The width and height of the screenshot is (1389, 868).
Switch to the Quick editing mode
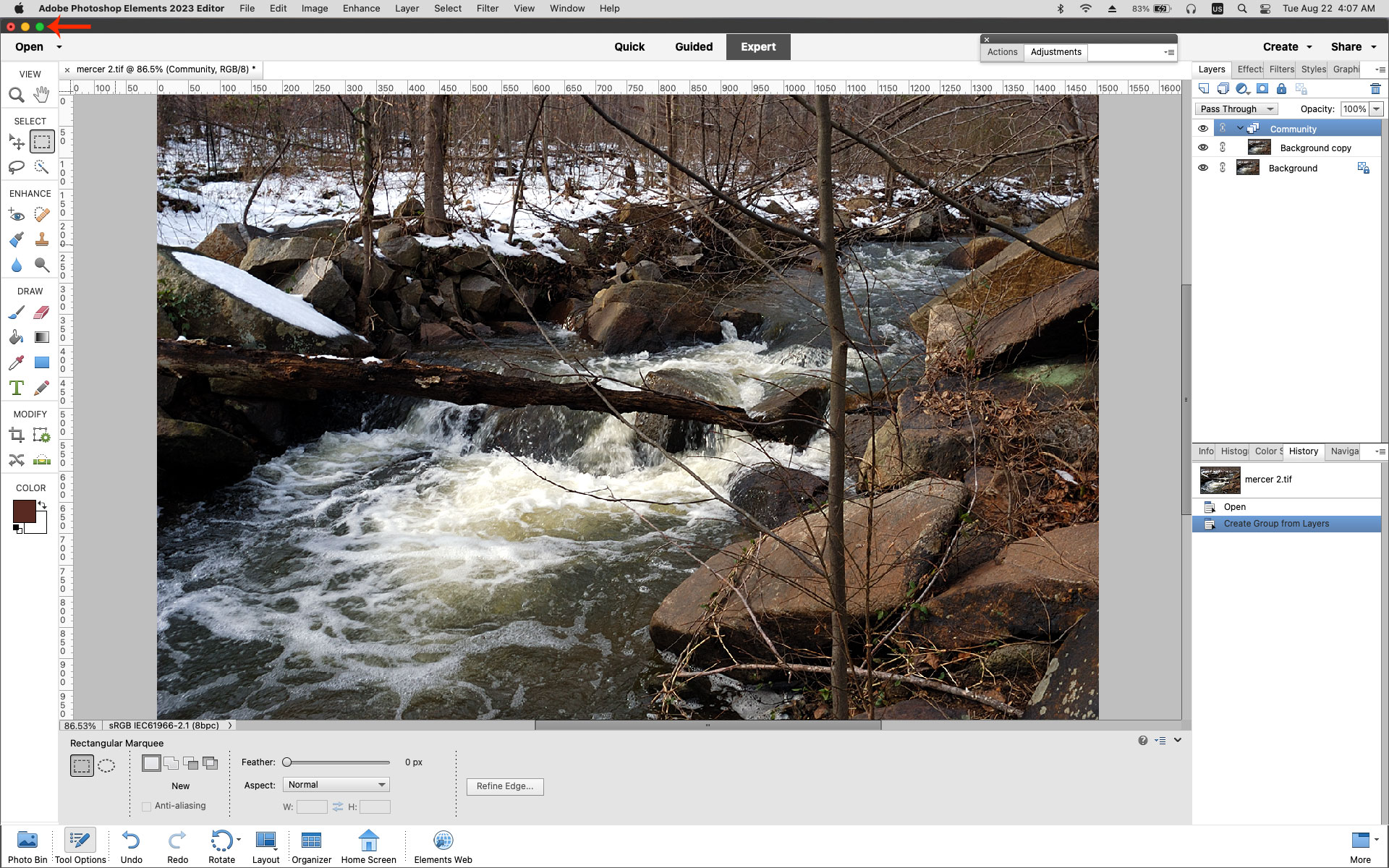coord(629,46)
